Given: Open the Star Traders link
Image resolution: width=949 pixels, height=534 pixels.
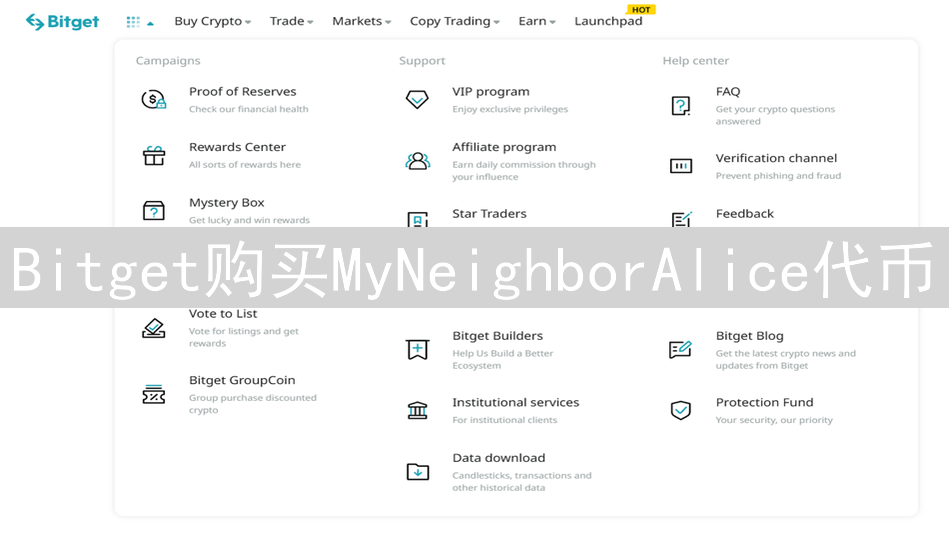Looking at the screenshot, I should (489, 214).
